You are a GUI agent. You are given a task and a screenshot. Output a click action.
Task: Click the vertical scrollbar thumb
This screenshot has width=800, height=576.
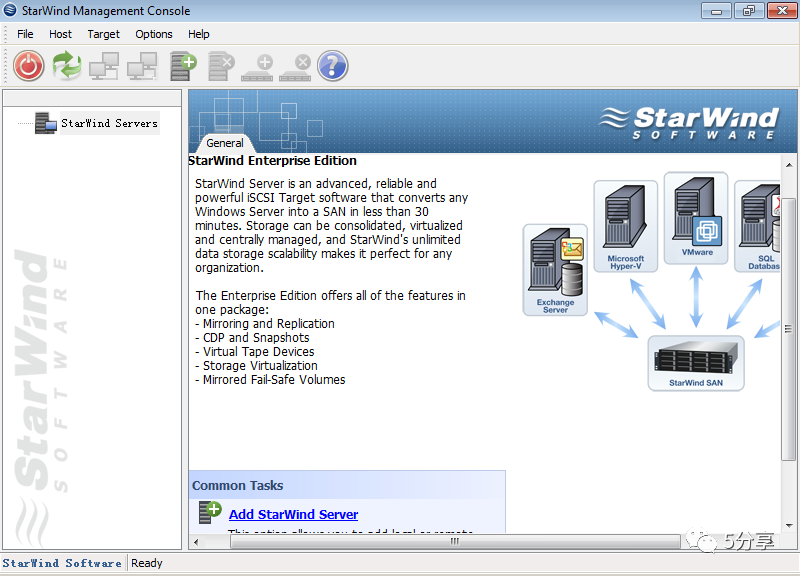[x=789, y=329]
